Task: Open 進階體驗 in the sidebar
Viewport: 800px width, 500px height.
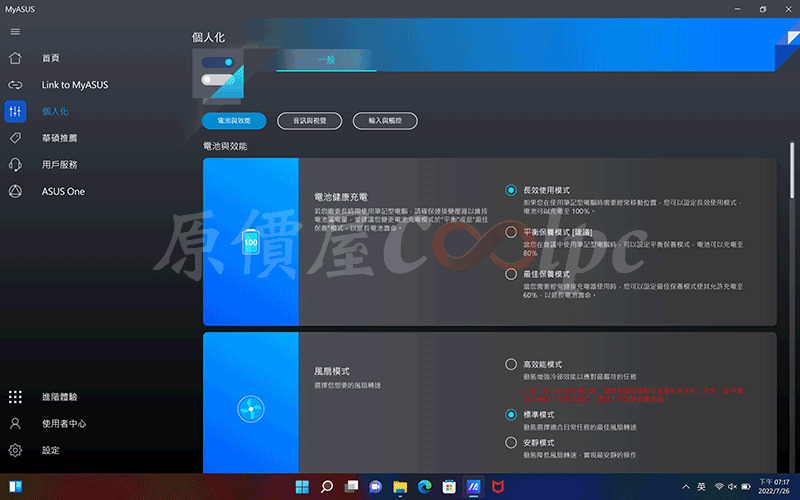Action: tap(60, 396)
